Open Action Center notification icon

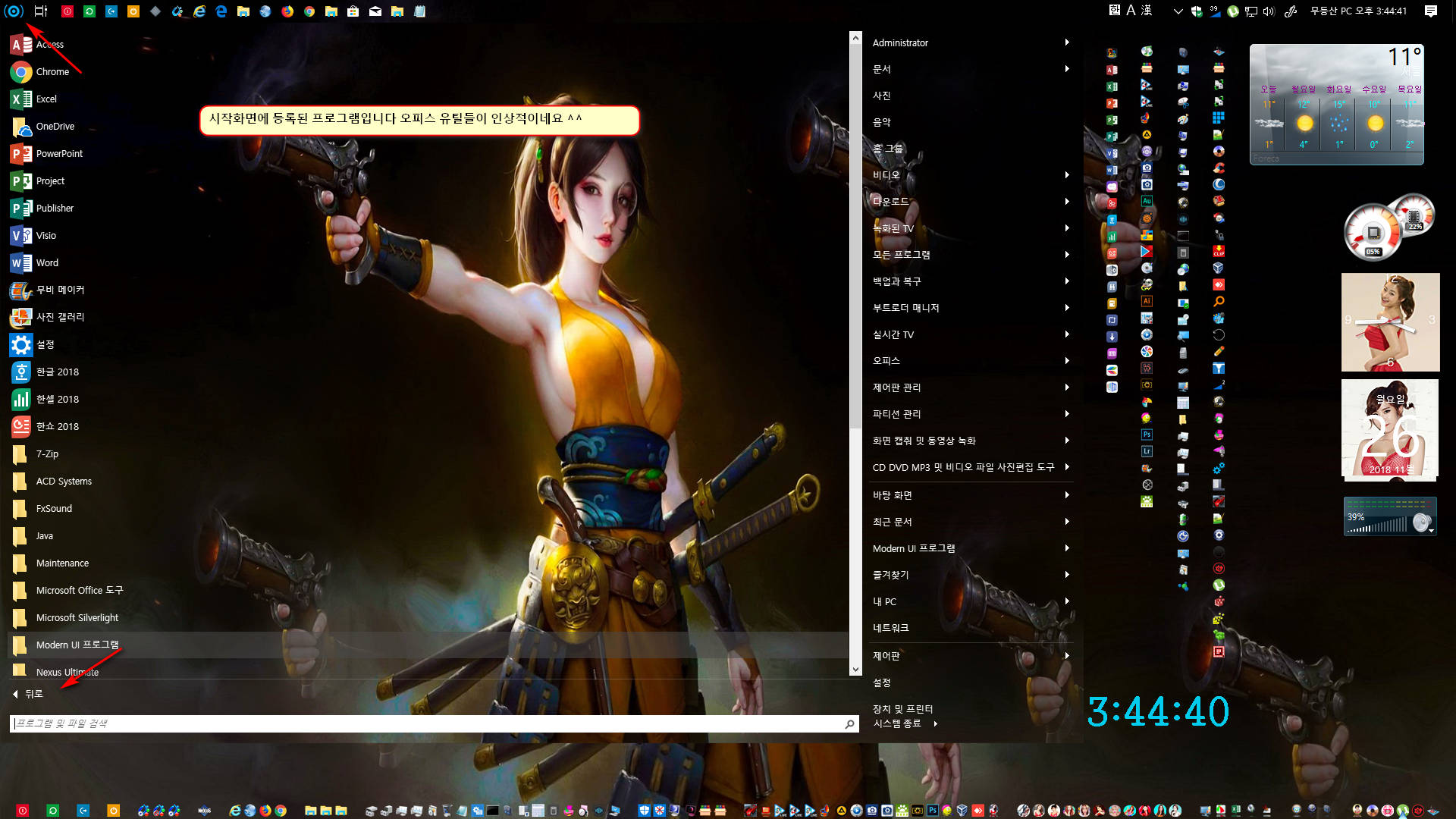[x=1431, y=11]
